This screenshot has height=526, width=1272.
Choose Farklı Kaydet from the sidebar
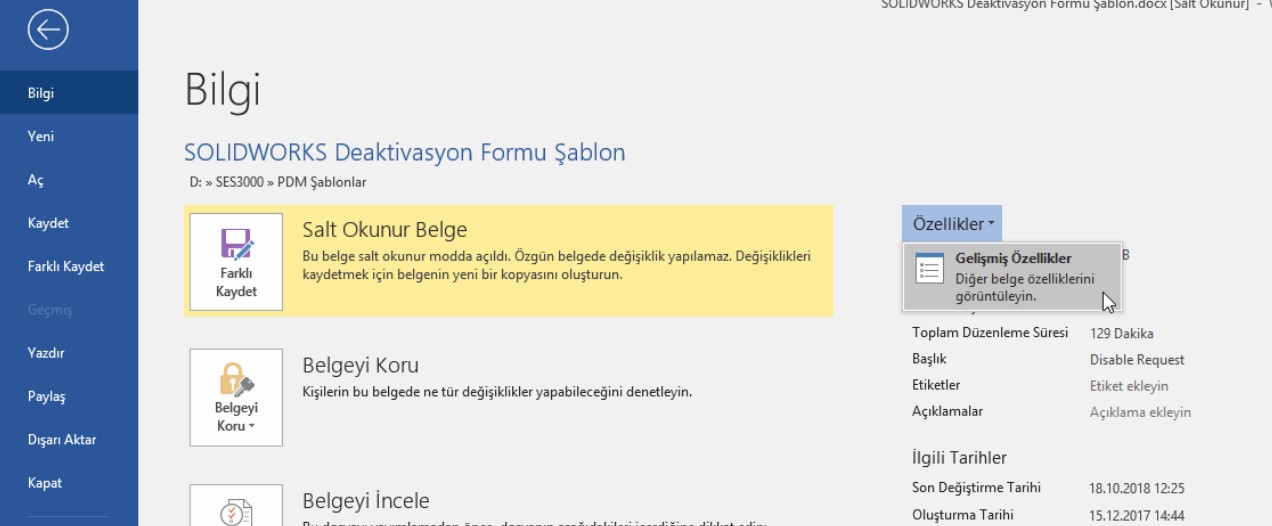click(66, 267)
